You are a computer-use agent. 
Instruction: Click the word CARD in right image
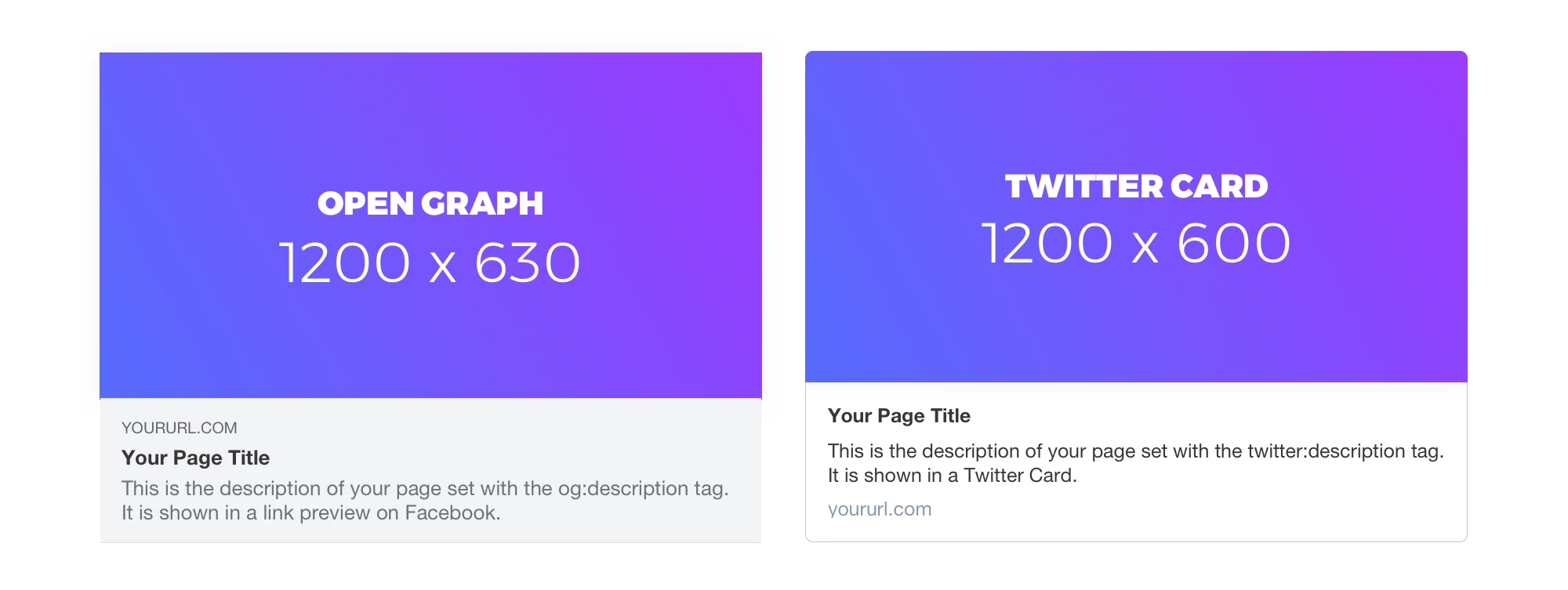[1219, 186]
